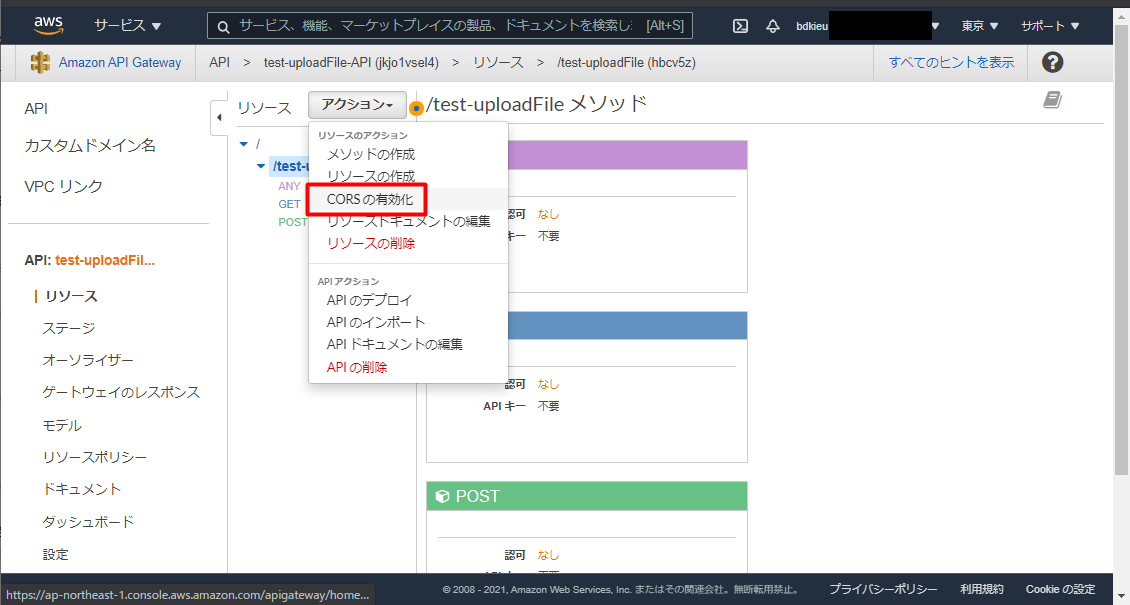
Task: Open モデル in the sidebar
Action: (62, 425)
